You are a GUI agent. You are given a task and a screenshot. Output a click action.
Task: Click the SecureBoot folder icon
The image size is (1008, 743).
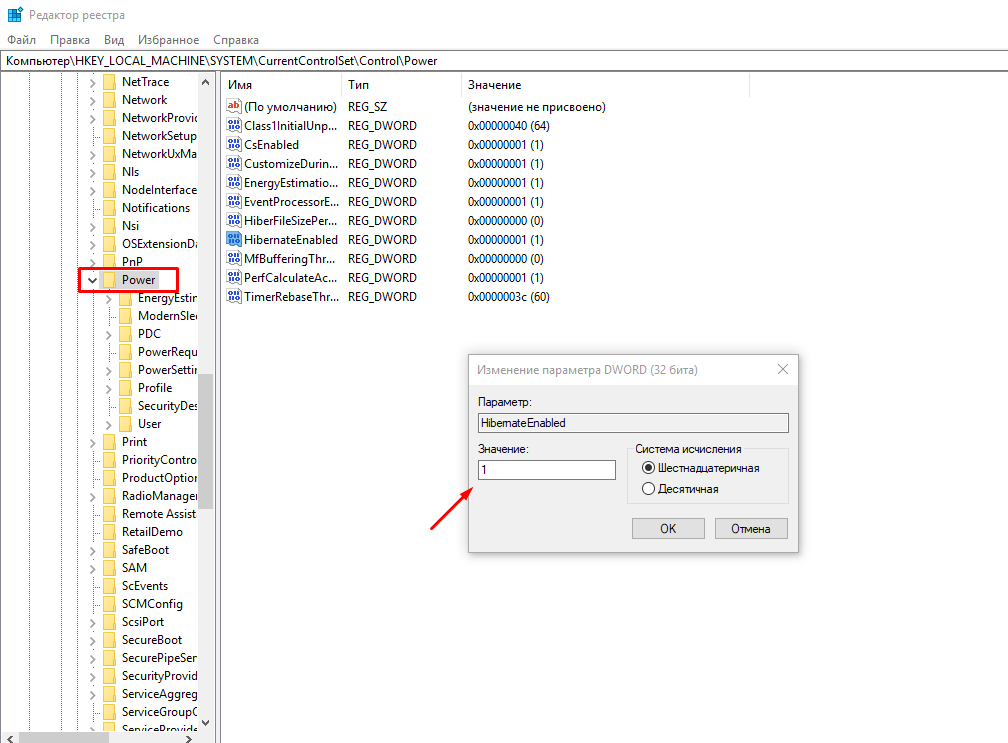pyautogui.click(x=110, y=640)
